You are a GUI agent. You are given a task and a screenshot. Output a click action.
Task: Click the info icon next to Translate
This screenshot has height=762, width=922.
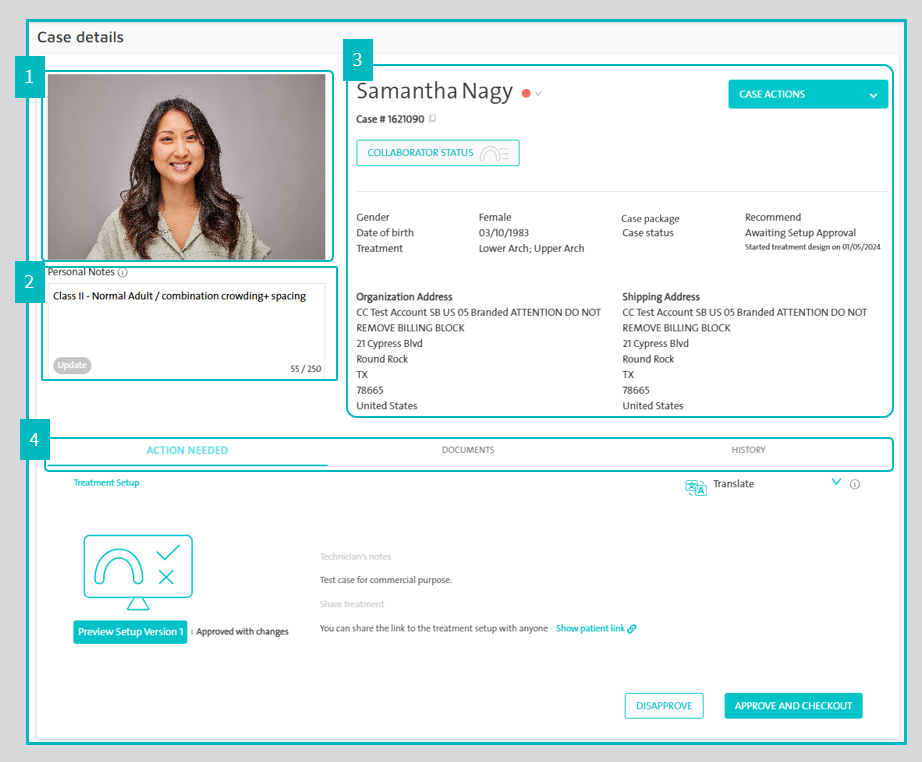(855, 484)
